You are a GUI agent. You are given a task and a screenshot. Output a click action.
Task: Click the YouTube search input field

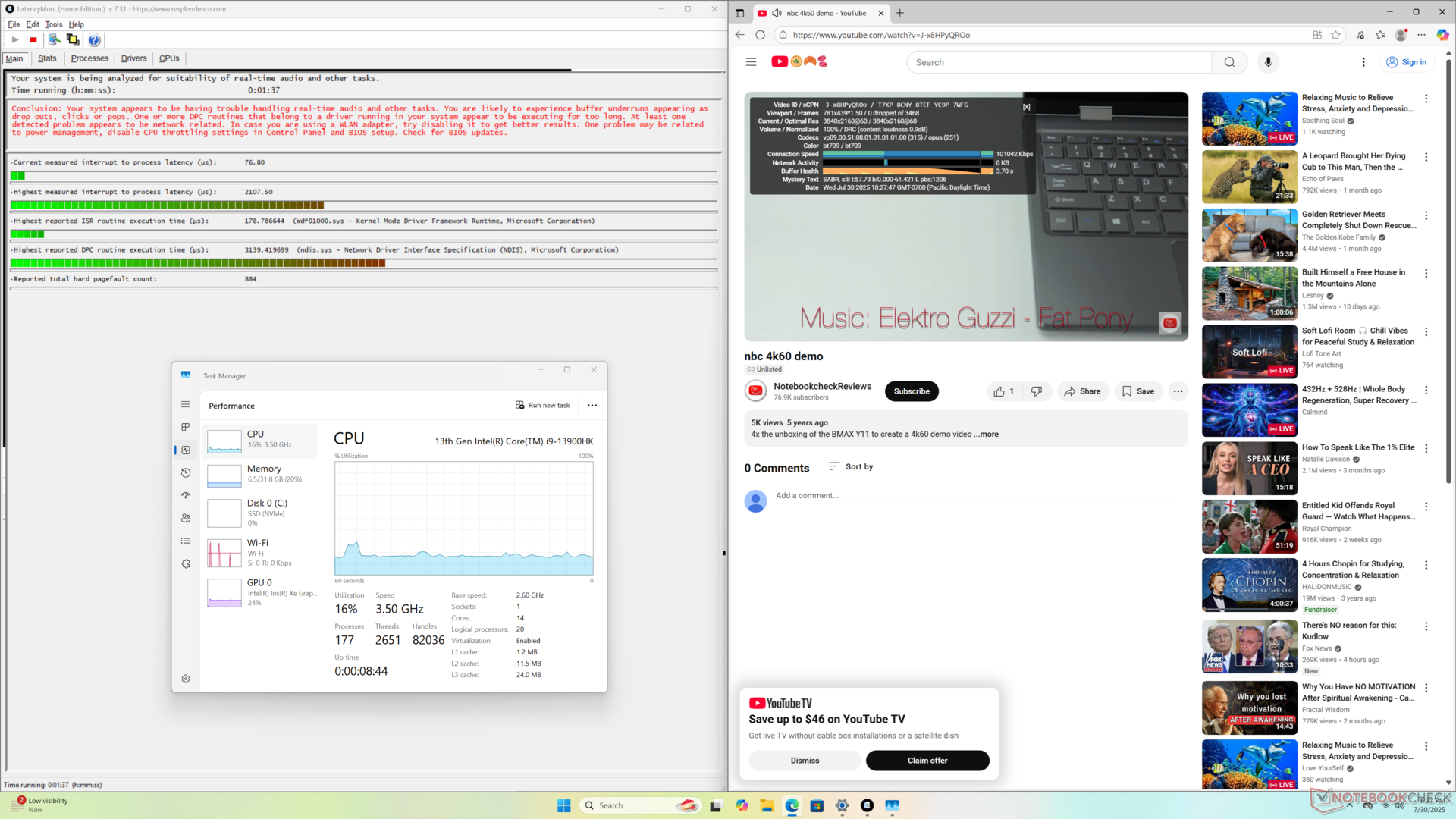pyautogui.click(x=1059, y=62)
